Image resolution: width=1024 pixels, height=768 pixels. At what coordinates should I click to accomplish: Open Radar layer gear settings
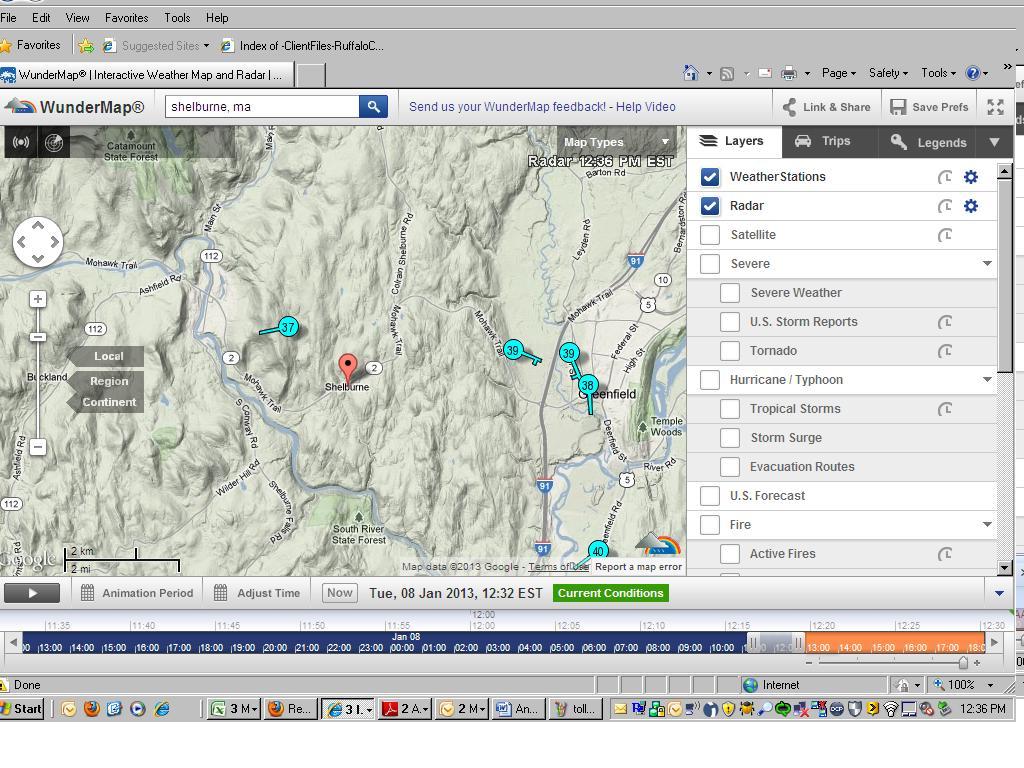pos(970,206)
